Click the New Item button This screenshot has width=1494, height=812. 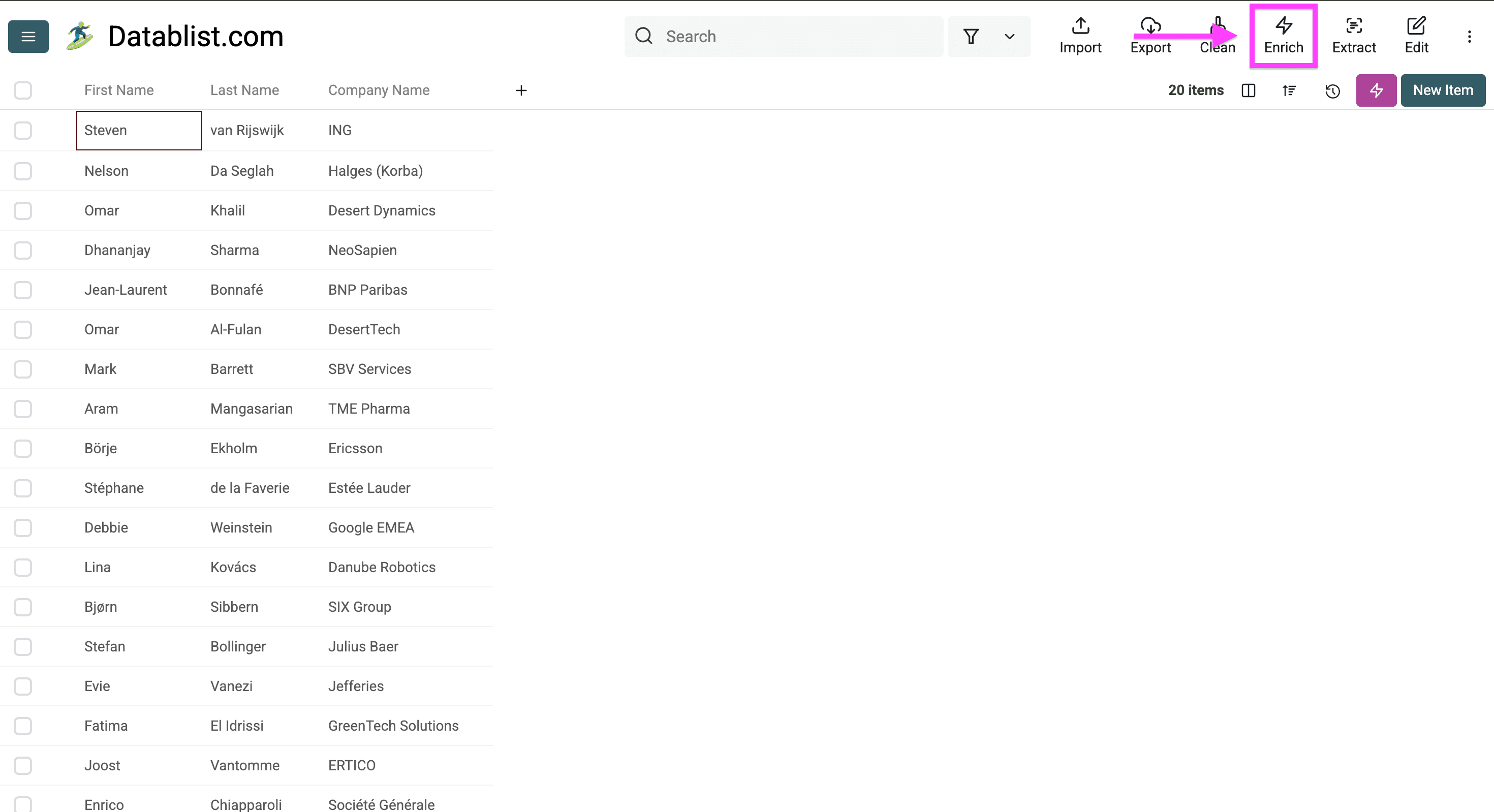point(1442,90)
